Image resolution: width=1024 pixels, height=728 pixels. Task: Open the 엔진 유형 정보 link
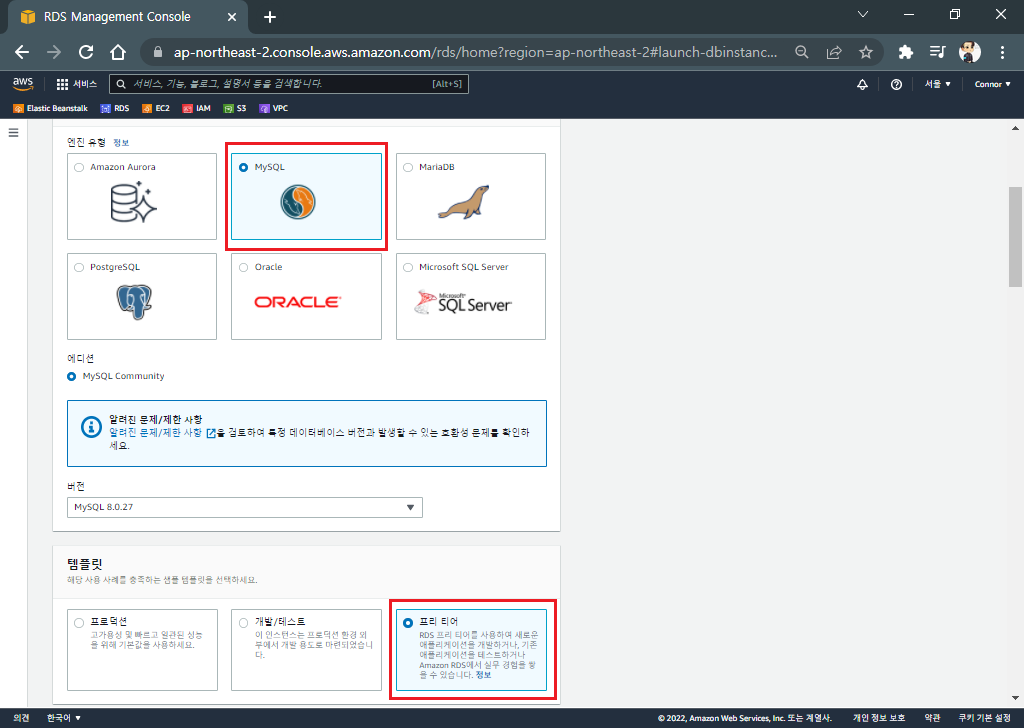121,143
